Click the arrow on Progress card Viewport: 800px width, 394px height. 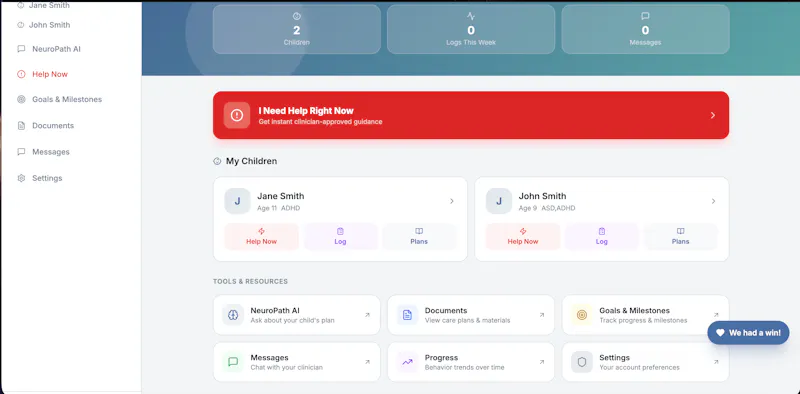click(541, 362)
